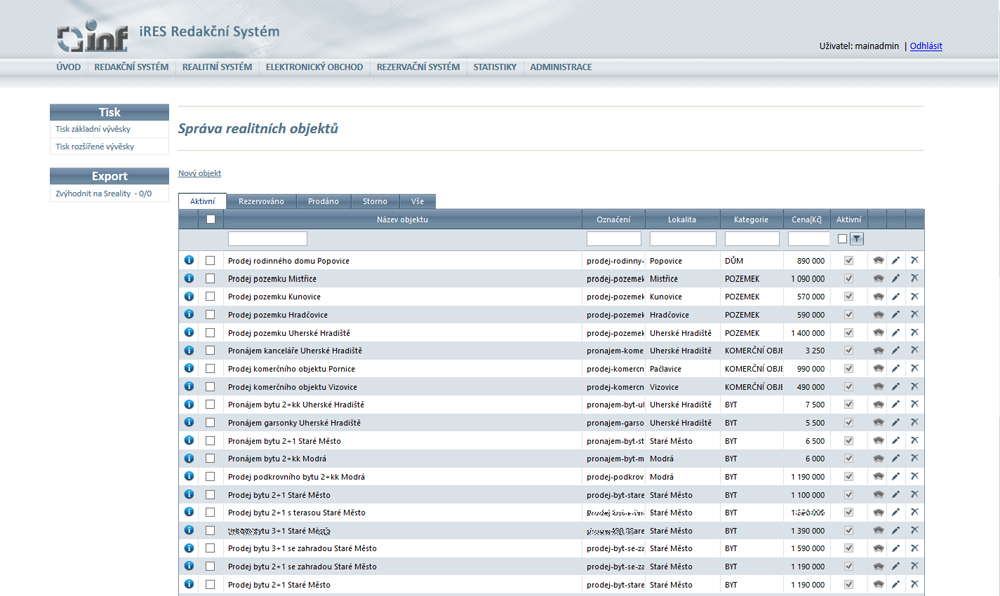This screenshot has height=596, width=1000.
Task: Remove Prodej komerčního objektu Vizovice with X icon
Action: click(914, 387)
